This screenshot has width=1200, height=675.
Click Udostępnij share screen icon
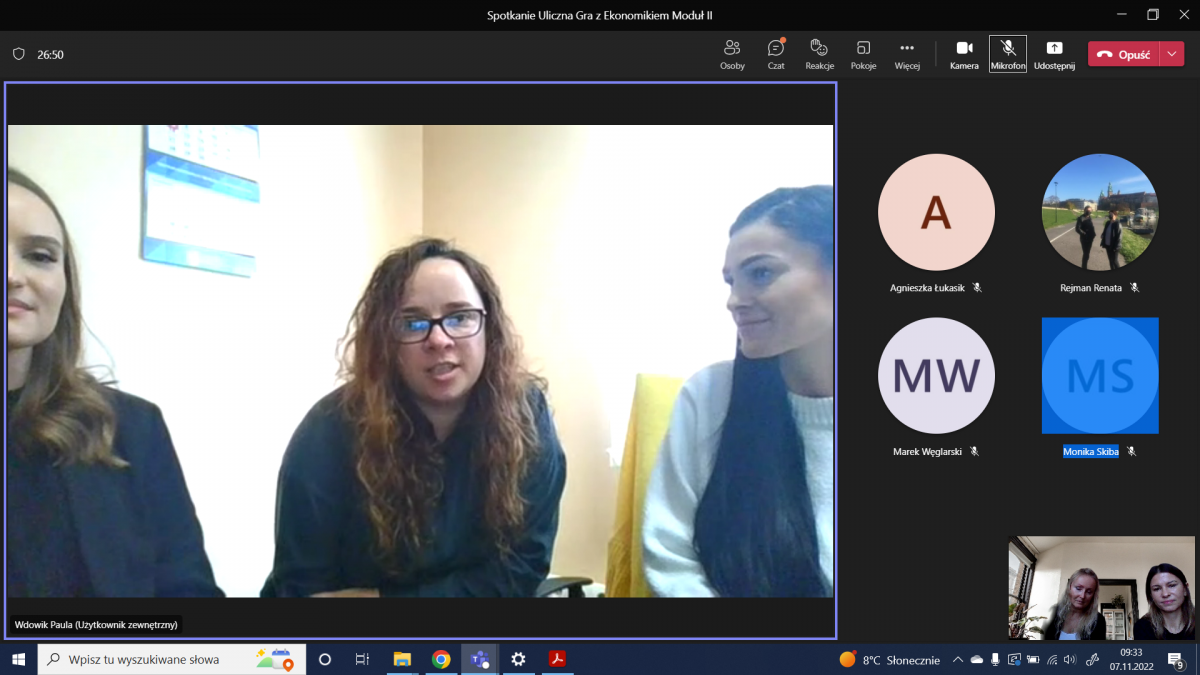pyautogui.click(x=1054, y=54)
